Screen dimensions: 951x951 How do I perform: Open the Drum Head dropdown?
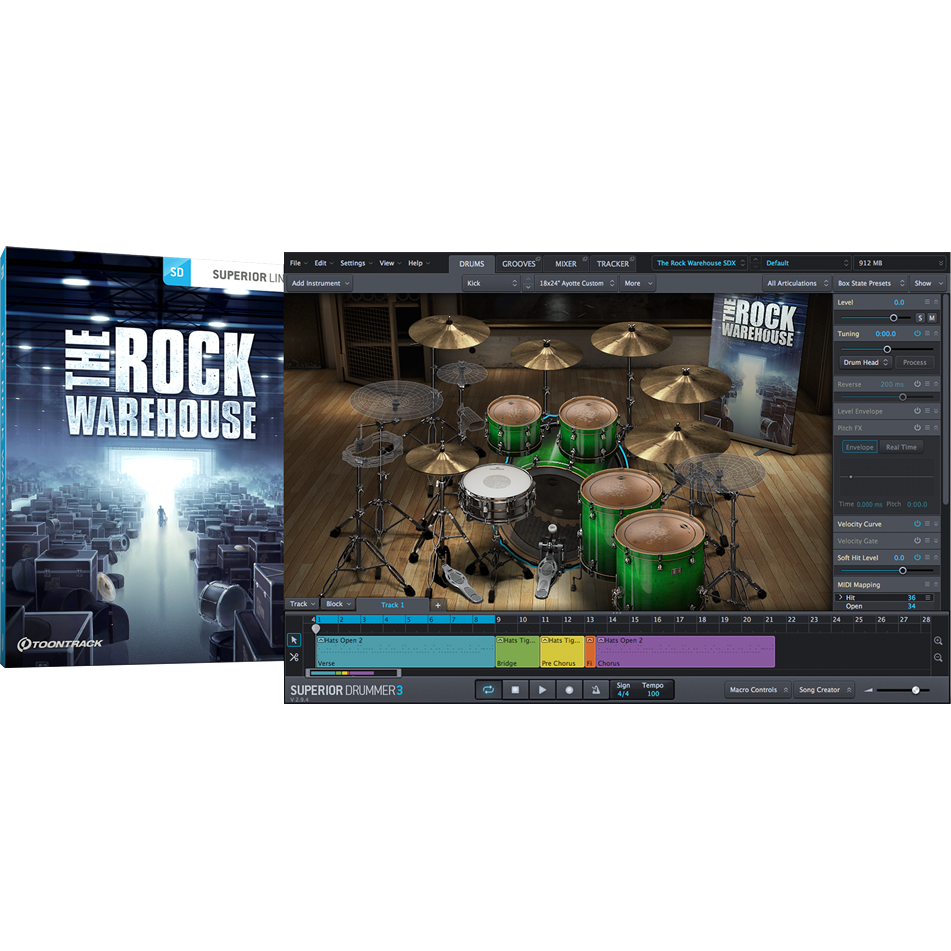click(x=865, y=362)
